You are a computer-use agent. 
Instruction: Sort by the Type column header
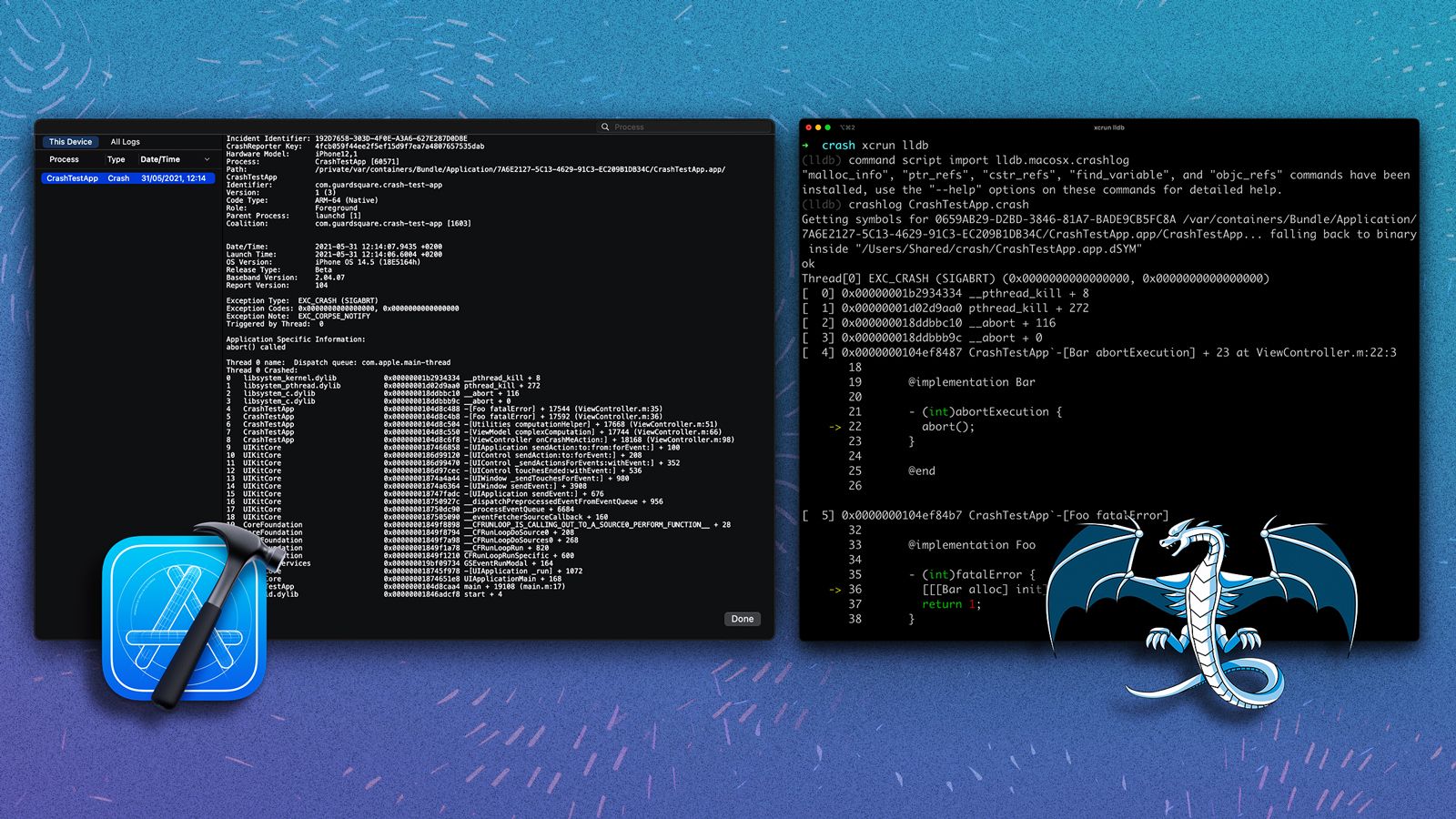pos(116,159)
